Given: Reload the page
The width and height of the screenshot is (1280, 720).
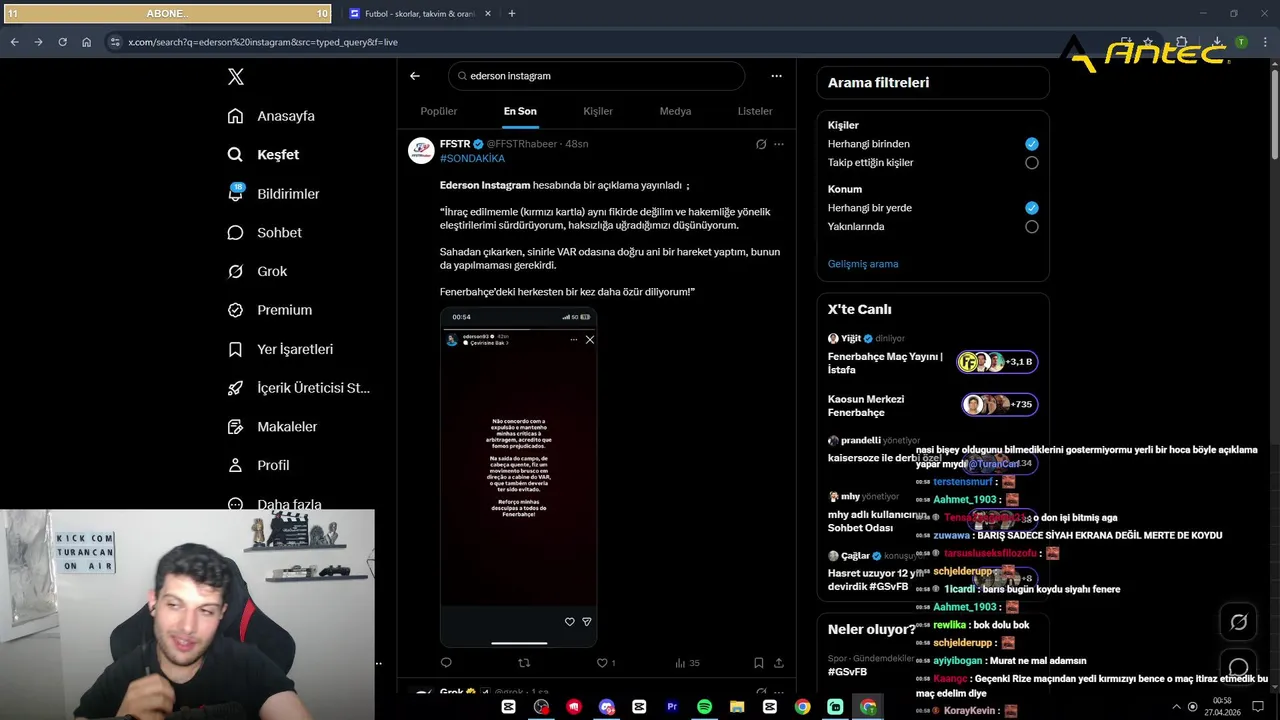Looking at the screenshot, I should pyautogui.click(x=62, y=42).
